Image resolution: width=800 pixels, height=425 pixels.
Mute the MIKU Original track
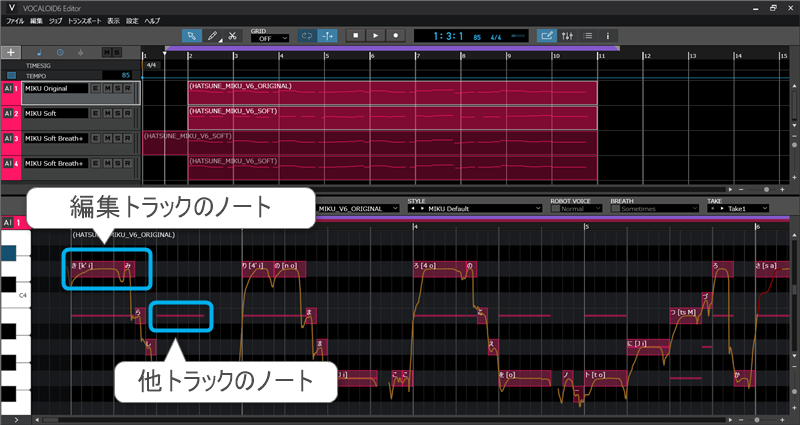[x=107, y=88]
